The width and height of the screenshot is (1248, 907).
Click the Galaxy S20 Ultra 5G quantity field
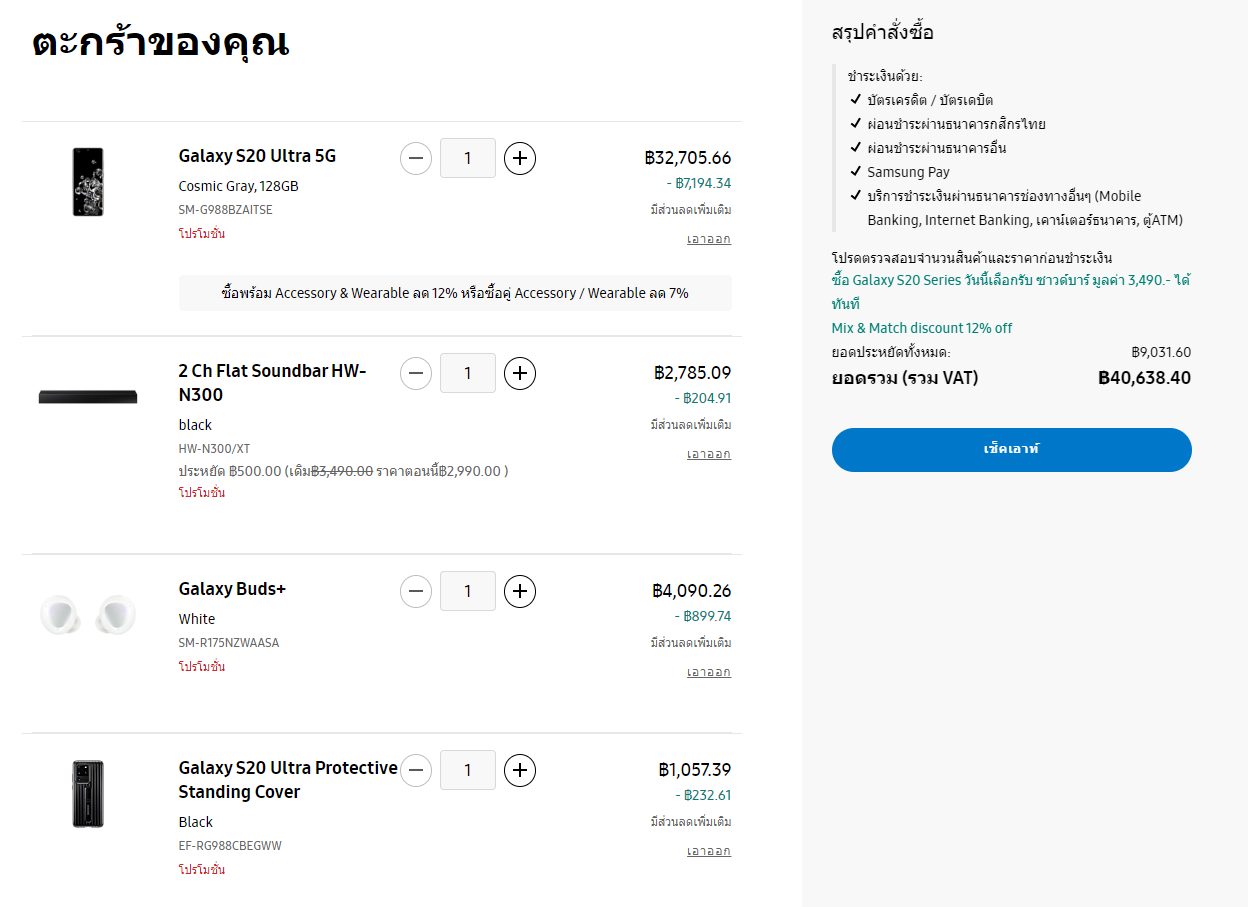[x=468, y=158]
